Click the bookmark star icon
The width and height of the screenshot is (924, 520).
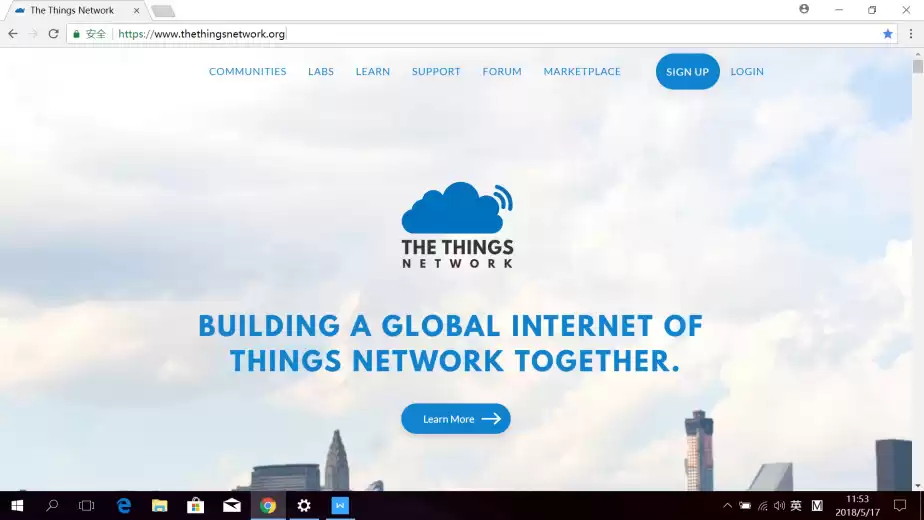pyautogui.click(x=887, y=34)
